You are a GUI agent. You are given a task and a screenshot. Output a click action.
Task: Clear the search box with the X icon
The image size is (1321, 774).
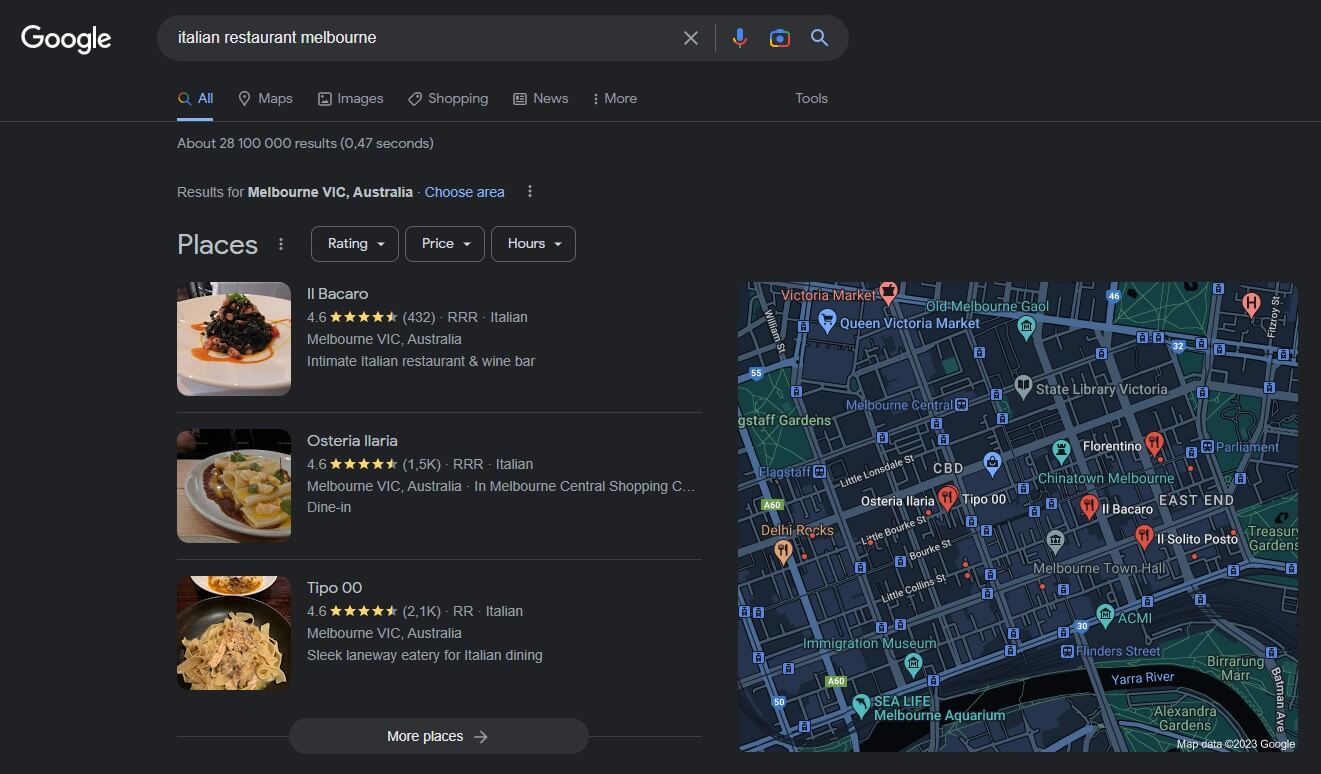pyautogui.click(x=691, y=38)
